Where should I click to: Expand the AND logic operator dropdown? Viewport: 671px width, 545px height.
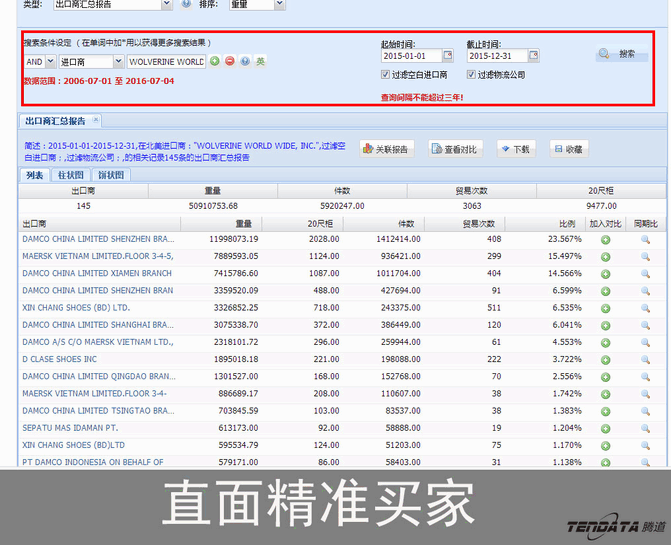pos(50,62)
